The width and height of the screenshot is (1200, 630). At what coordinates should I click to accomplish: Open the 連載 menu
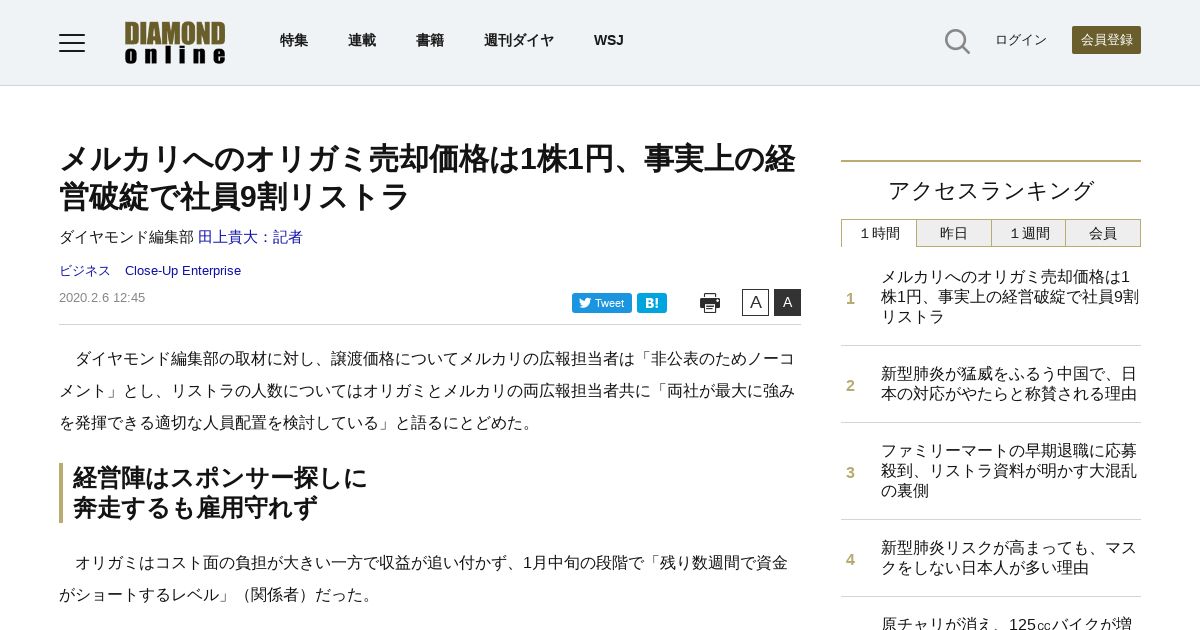click(362, 40)
